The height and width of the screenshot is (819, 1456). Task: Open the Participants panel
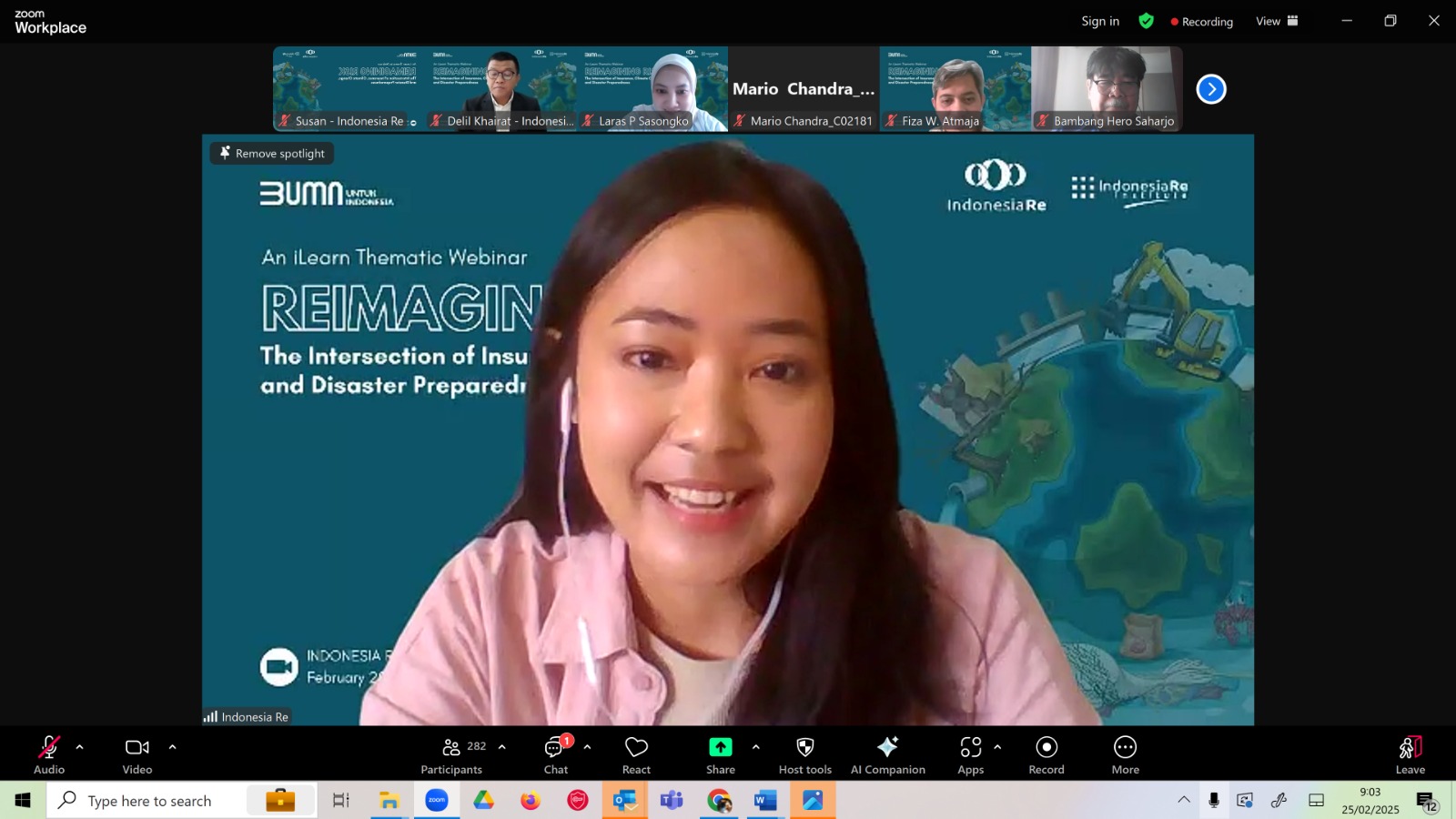[x=452, y=755]
